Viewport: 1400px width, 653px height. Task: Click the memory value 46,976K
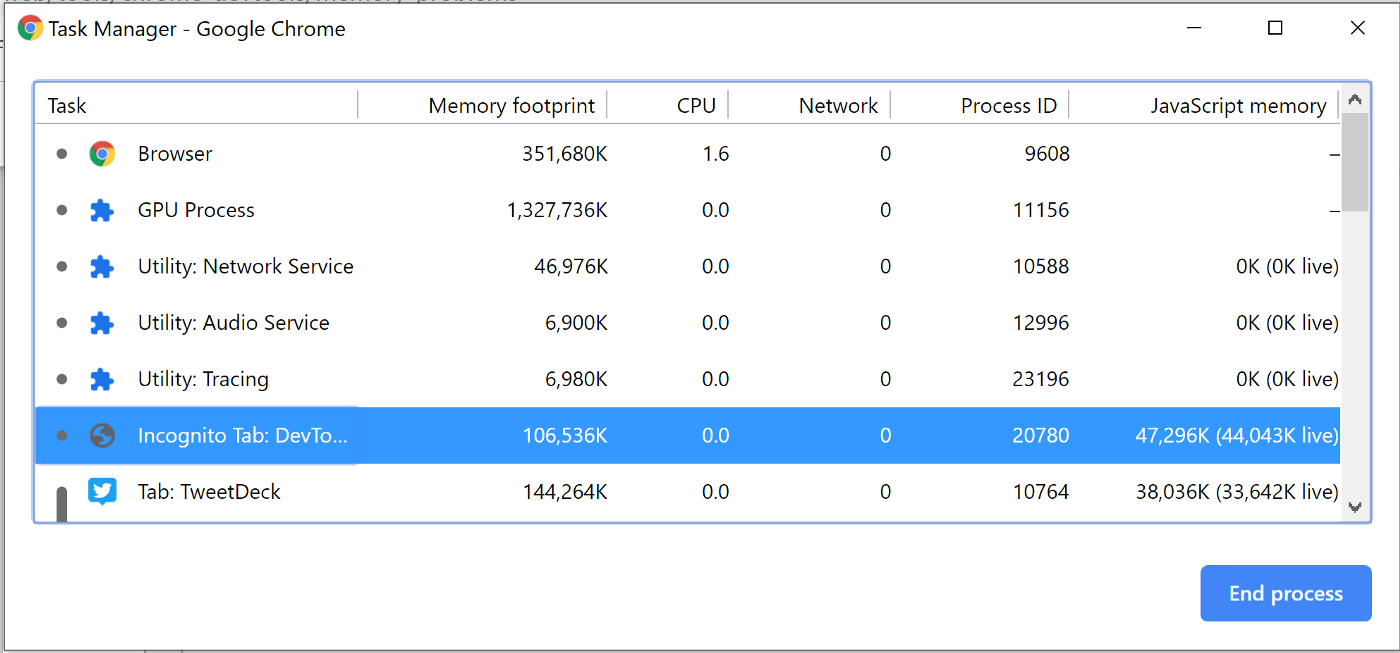point(571,267)
